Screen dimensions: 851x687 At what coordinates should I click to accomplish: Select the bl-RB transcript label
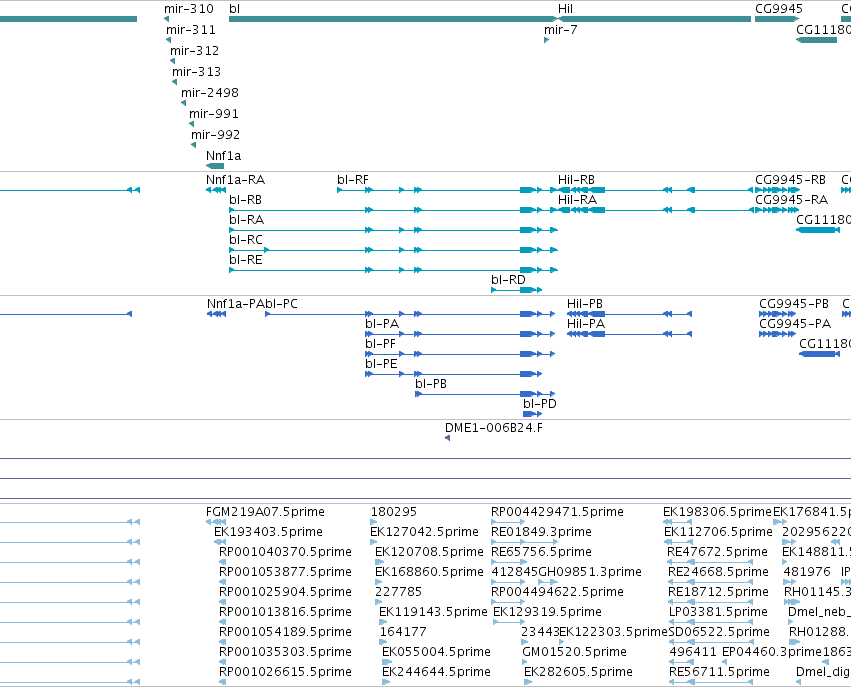pos(245,200)
